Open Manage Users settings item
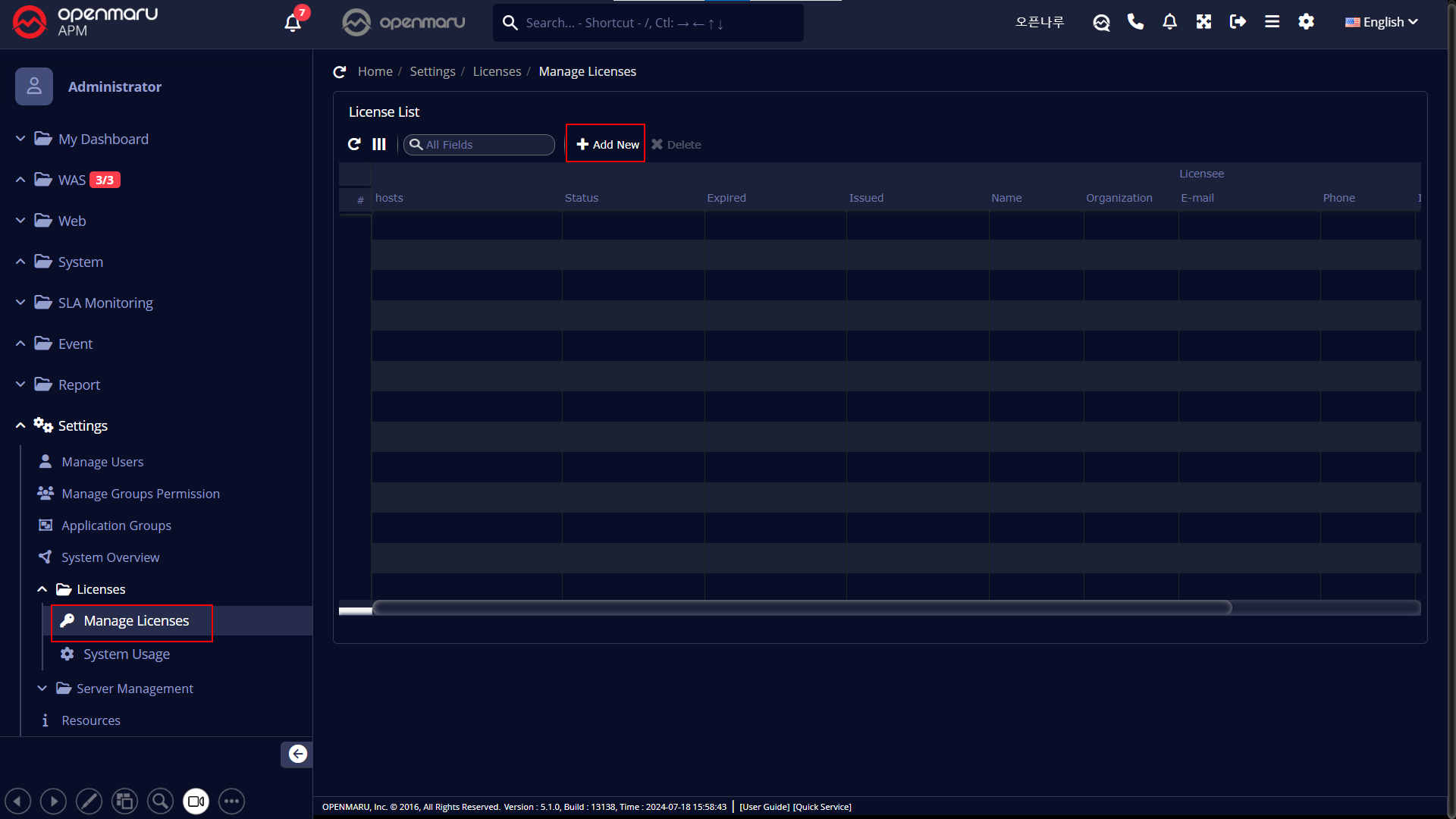1456x819 pixels. click(102, 462)
